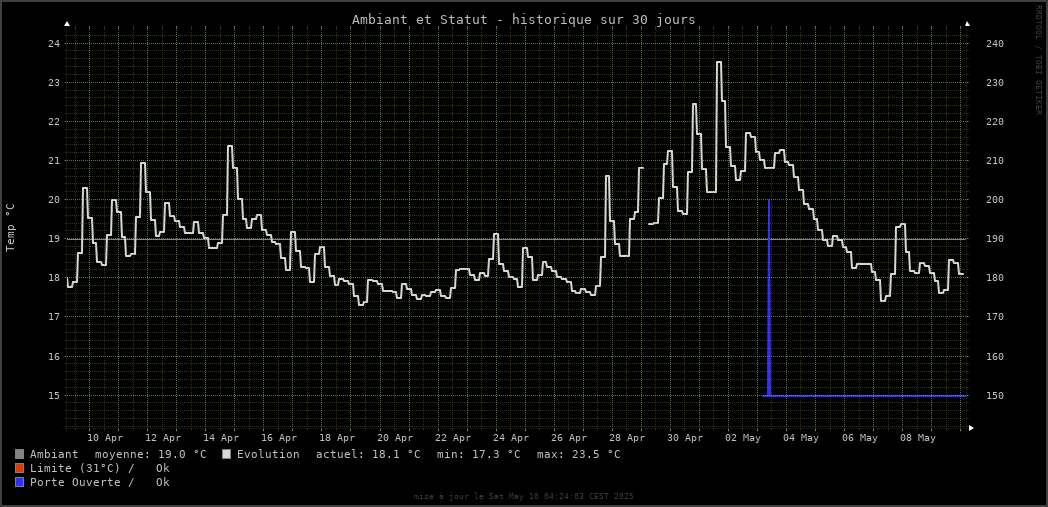This screenshot has width=1048, height=507.
Task: Click the '04 May' date label
Action: (801, 438)
